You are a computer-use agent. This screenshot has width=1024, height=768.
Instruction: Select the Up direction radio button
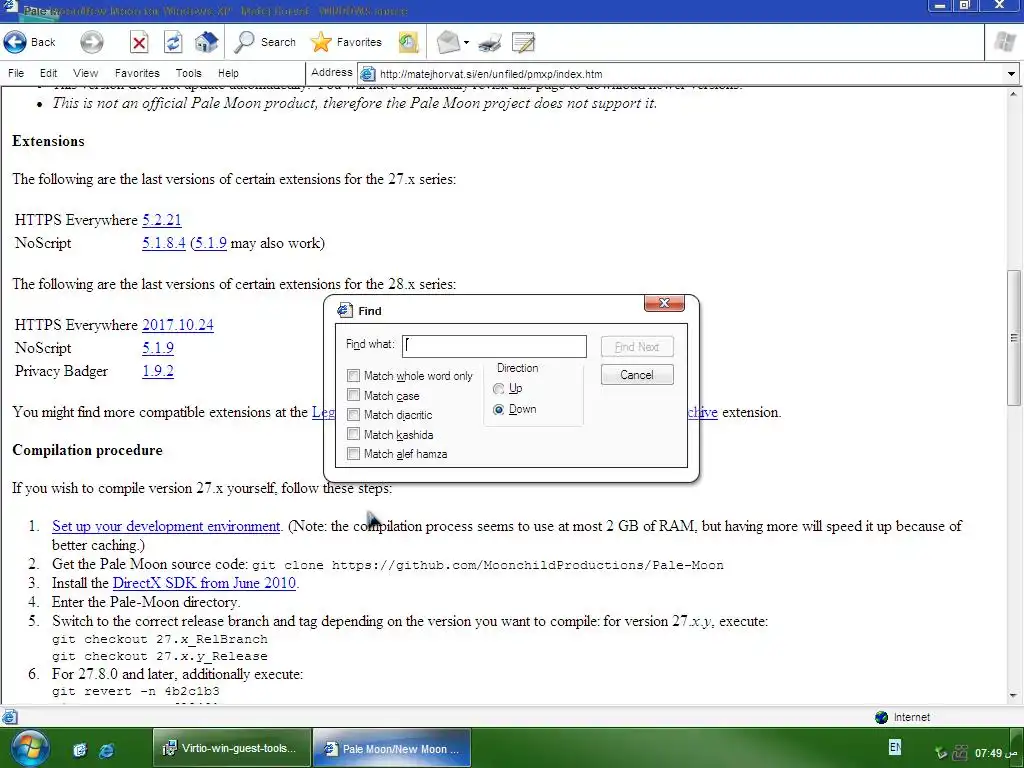pos(499,389)
